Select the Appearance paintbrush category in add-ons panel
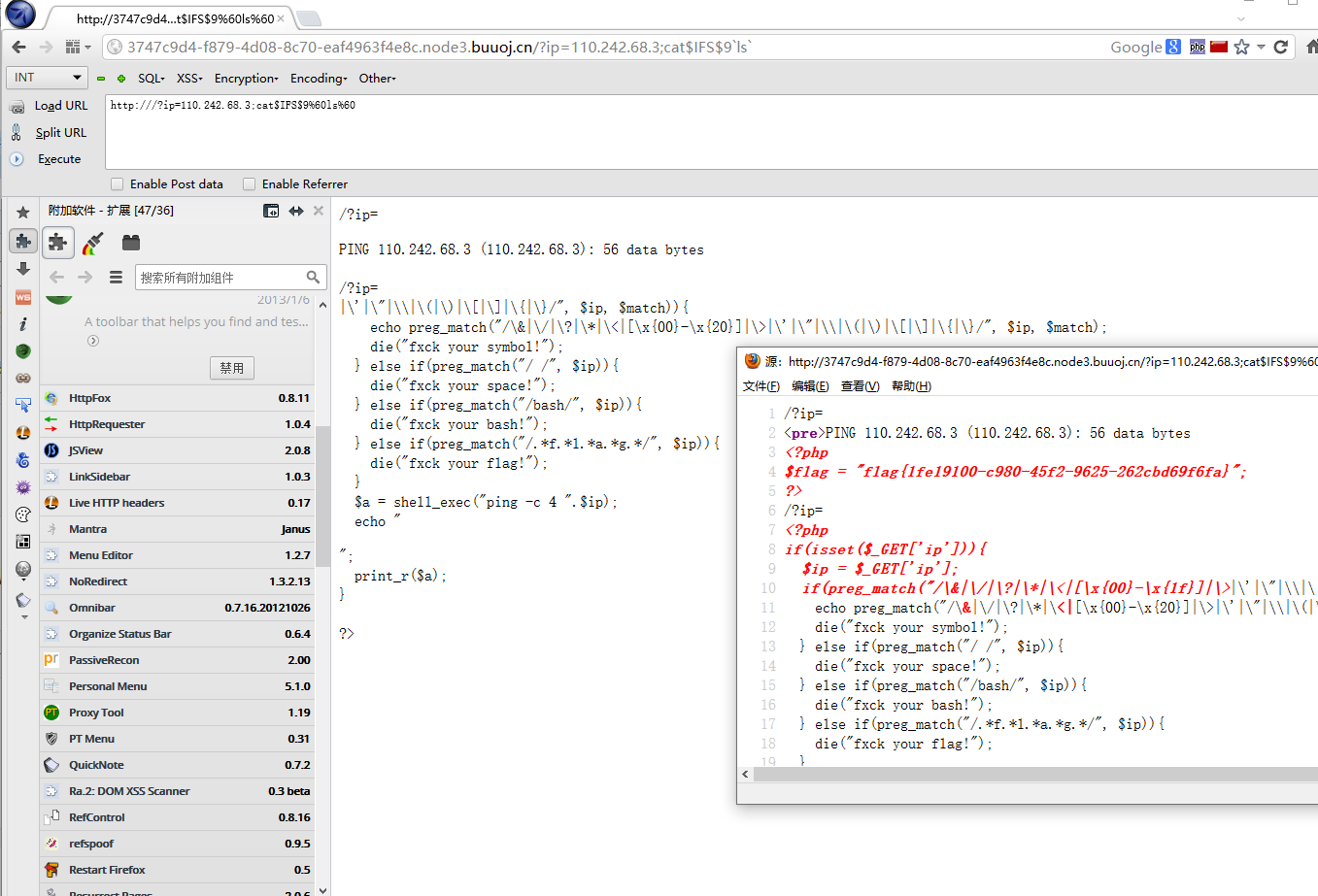Screen dimensions: 1318x896 point(93,243)
